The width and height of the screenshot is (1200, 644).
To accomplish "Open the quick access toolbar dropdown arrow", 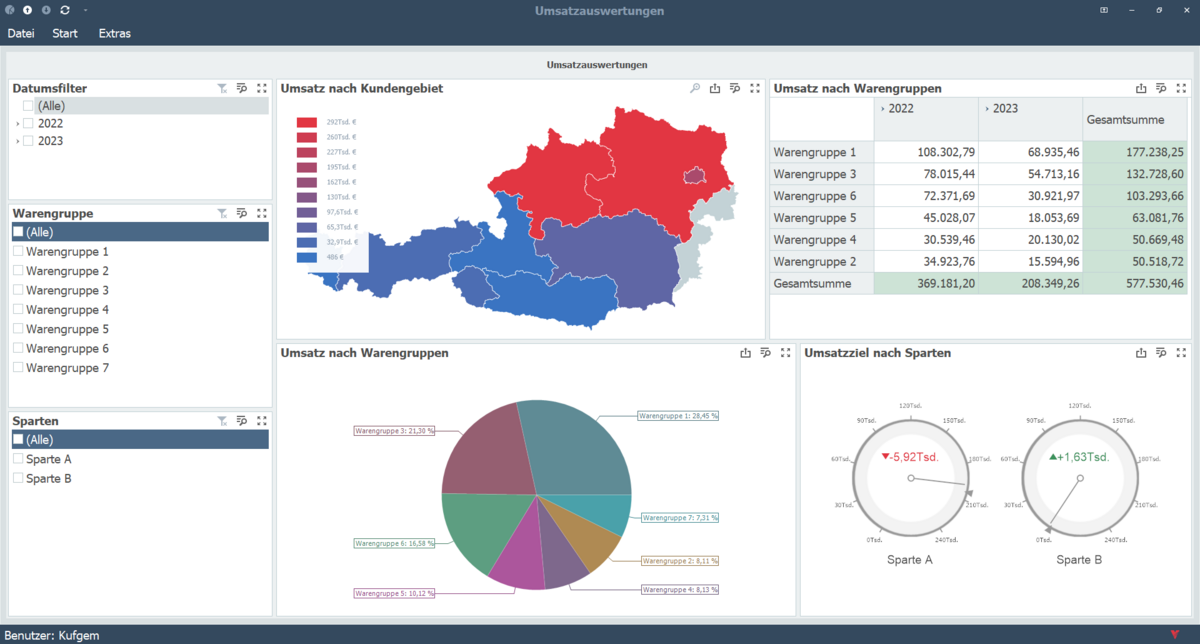I will tap(85, 10).
